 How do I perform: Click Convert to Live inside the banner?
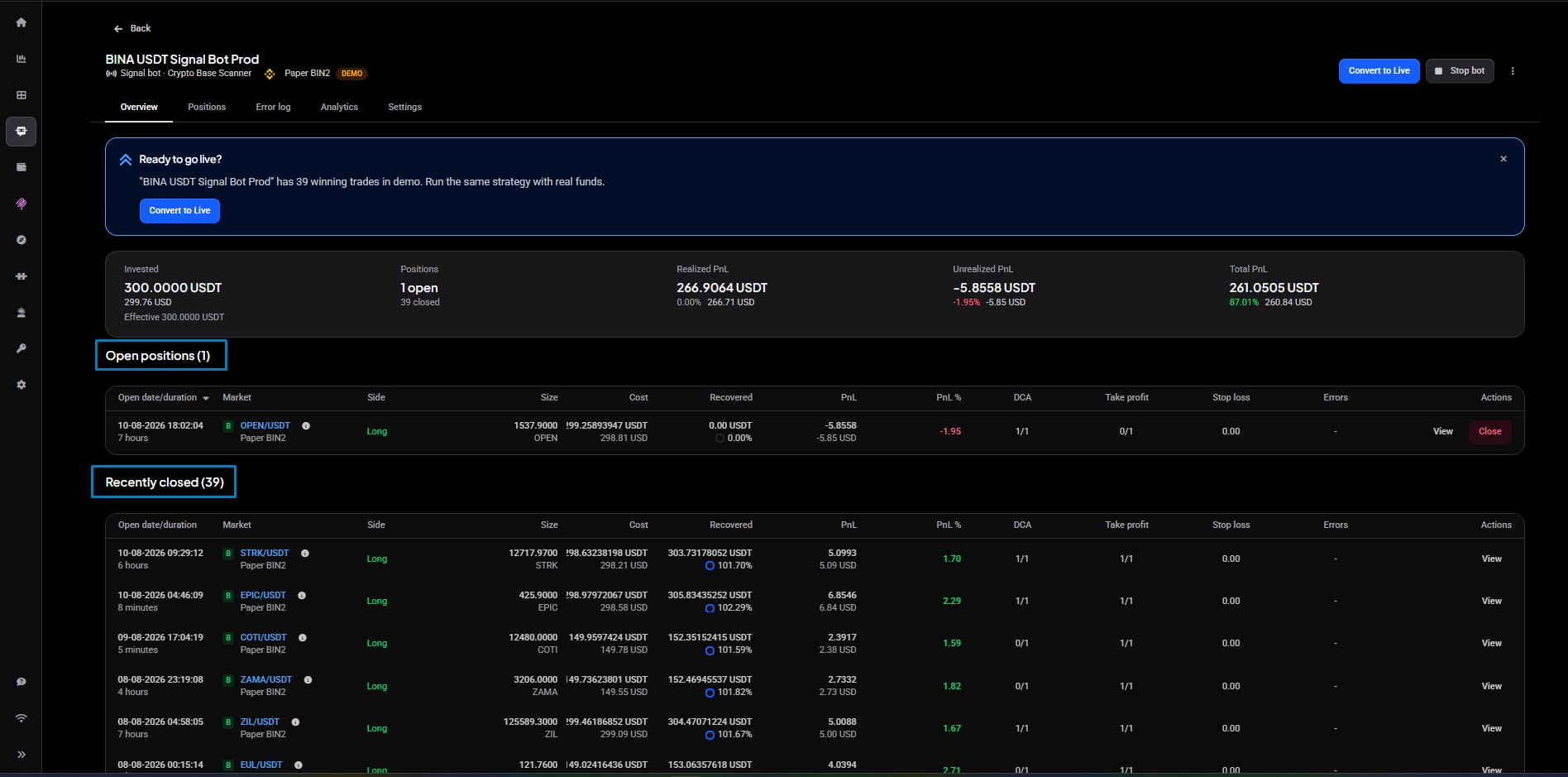pyautogui.click(x=179, y=211)
